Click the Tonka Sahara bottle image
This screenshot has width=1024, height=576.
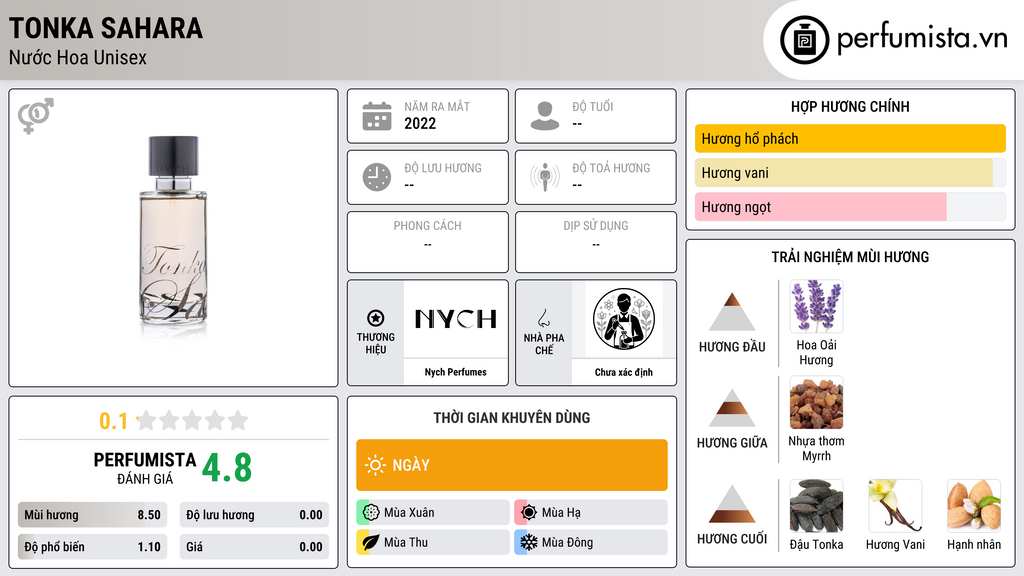tap(173, 238)
